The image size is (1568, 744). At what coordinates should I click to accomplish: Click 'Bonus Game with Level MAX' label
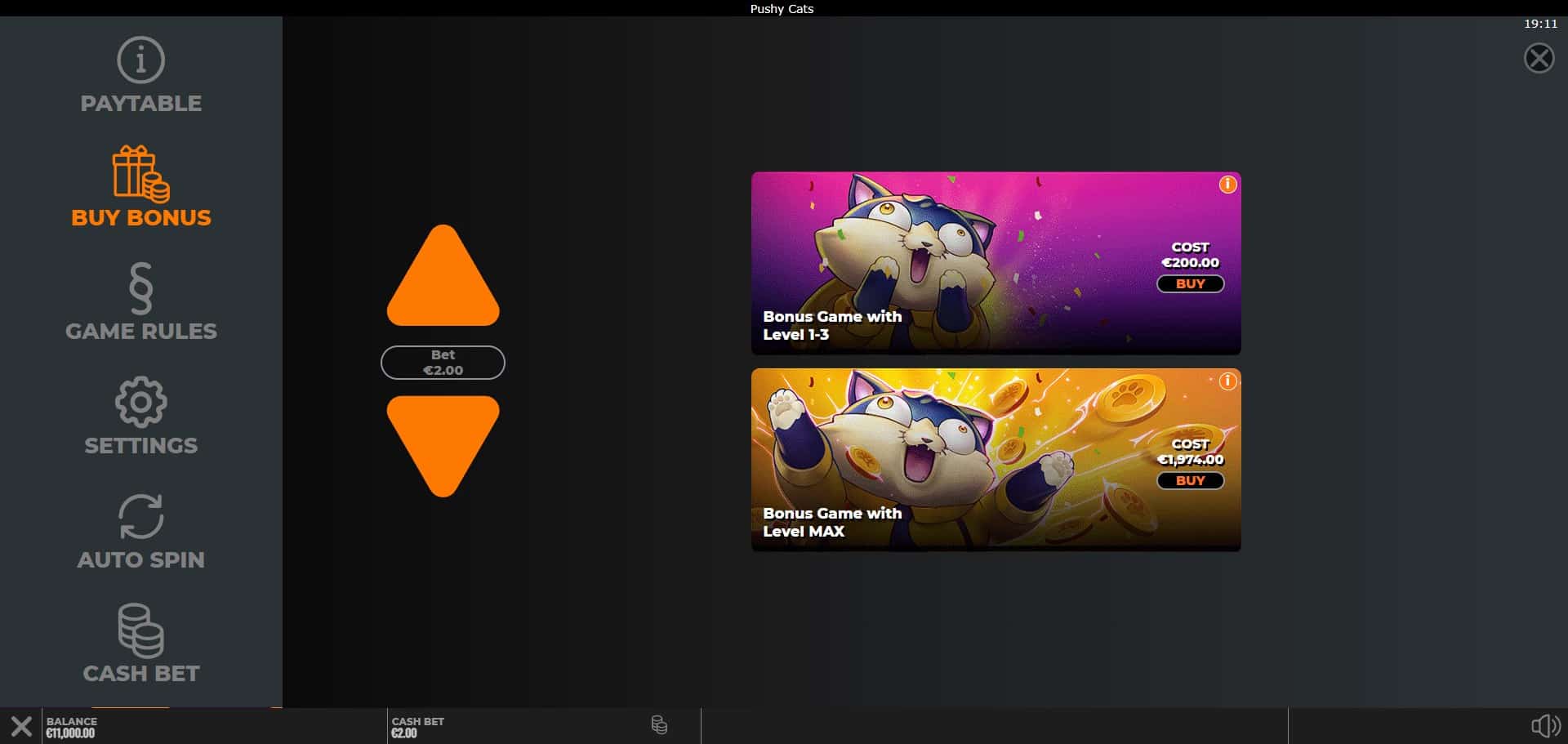click(832, 522)
